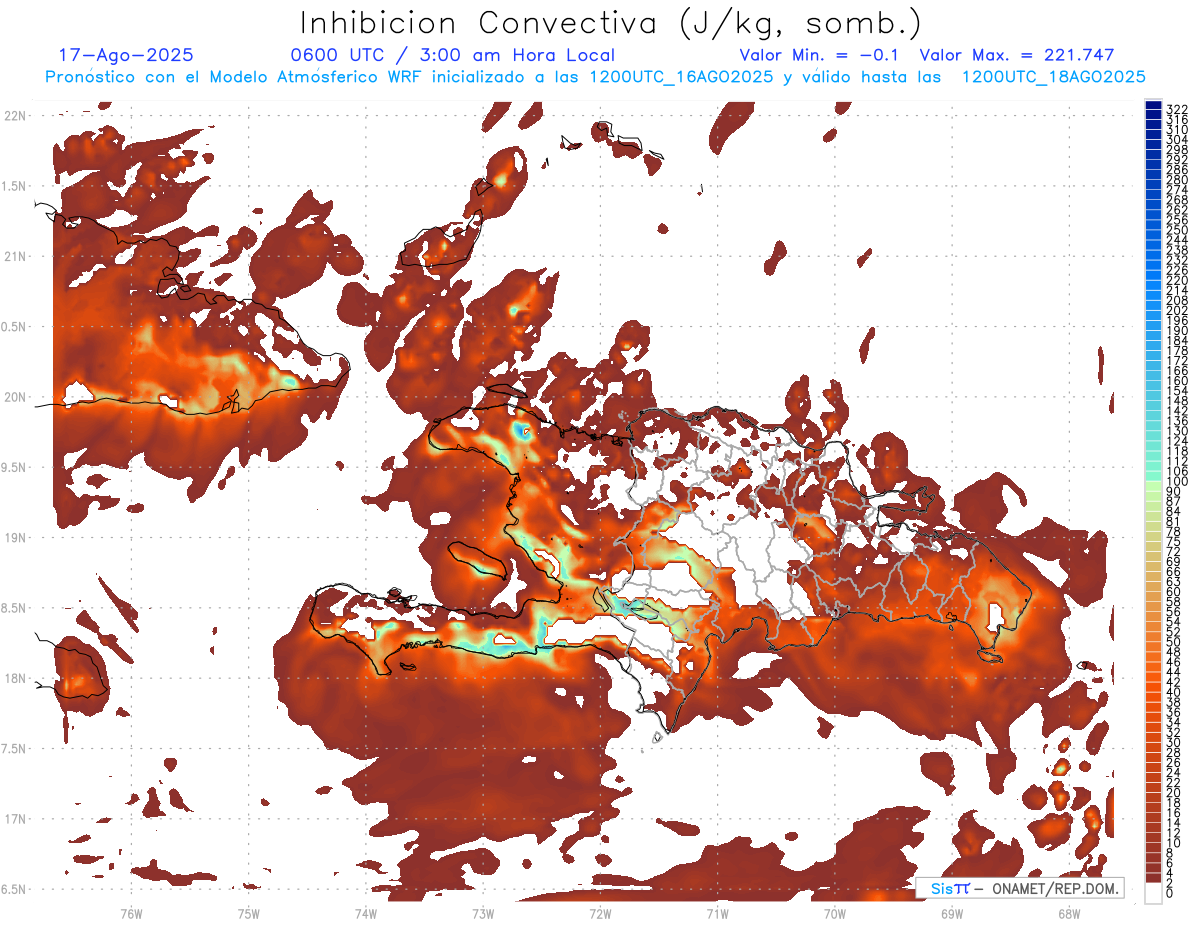This screenshot has height=927, width=1200.
Task: Click the colorbar value '220'
Action: [x=1176, y=280]
